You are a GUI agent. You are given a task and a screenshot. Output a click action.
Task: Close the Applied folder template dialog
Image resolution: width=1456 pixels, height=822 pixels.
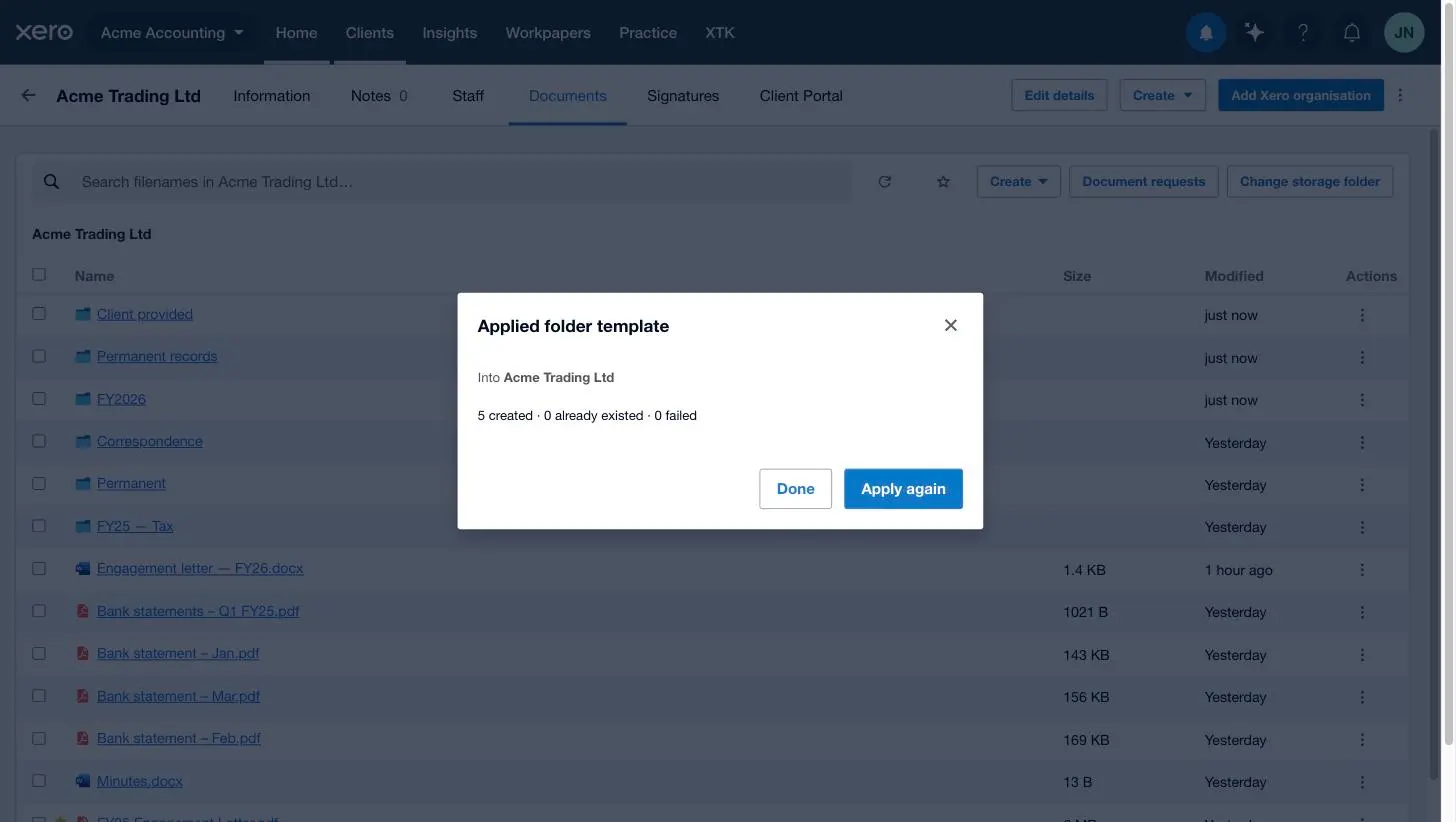pos(951,325)
